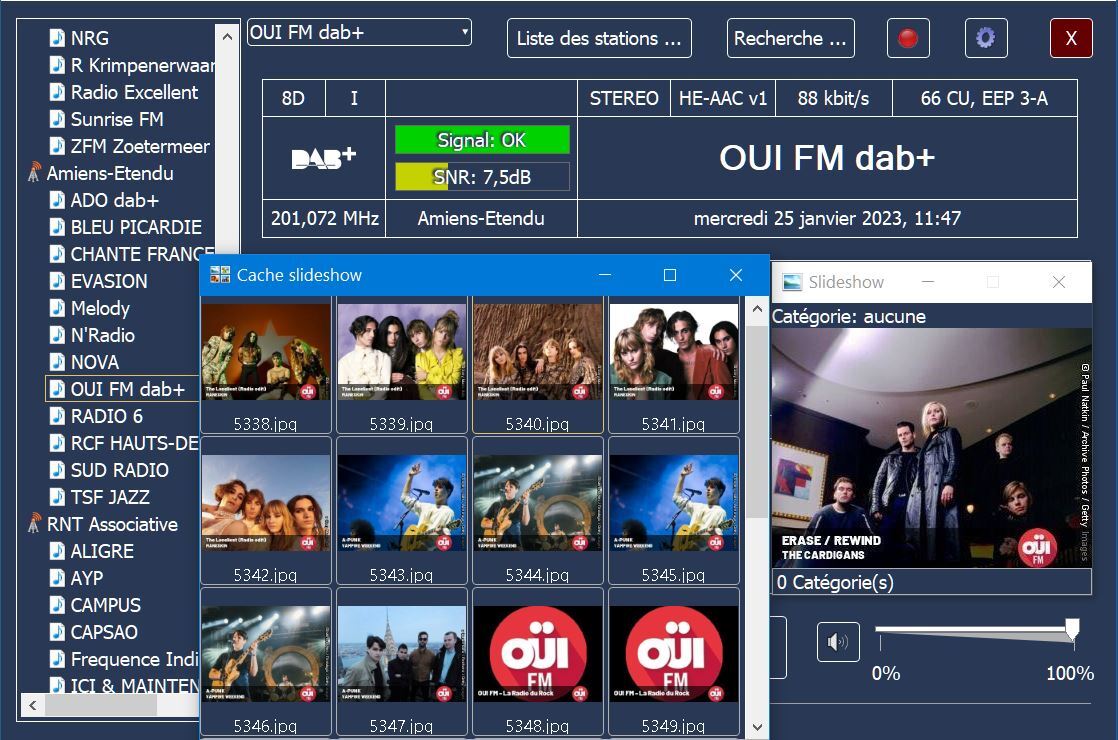
Task: Click the Liste des stations button
Action: (599, 38)
